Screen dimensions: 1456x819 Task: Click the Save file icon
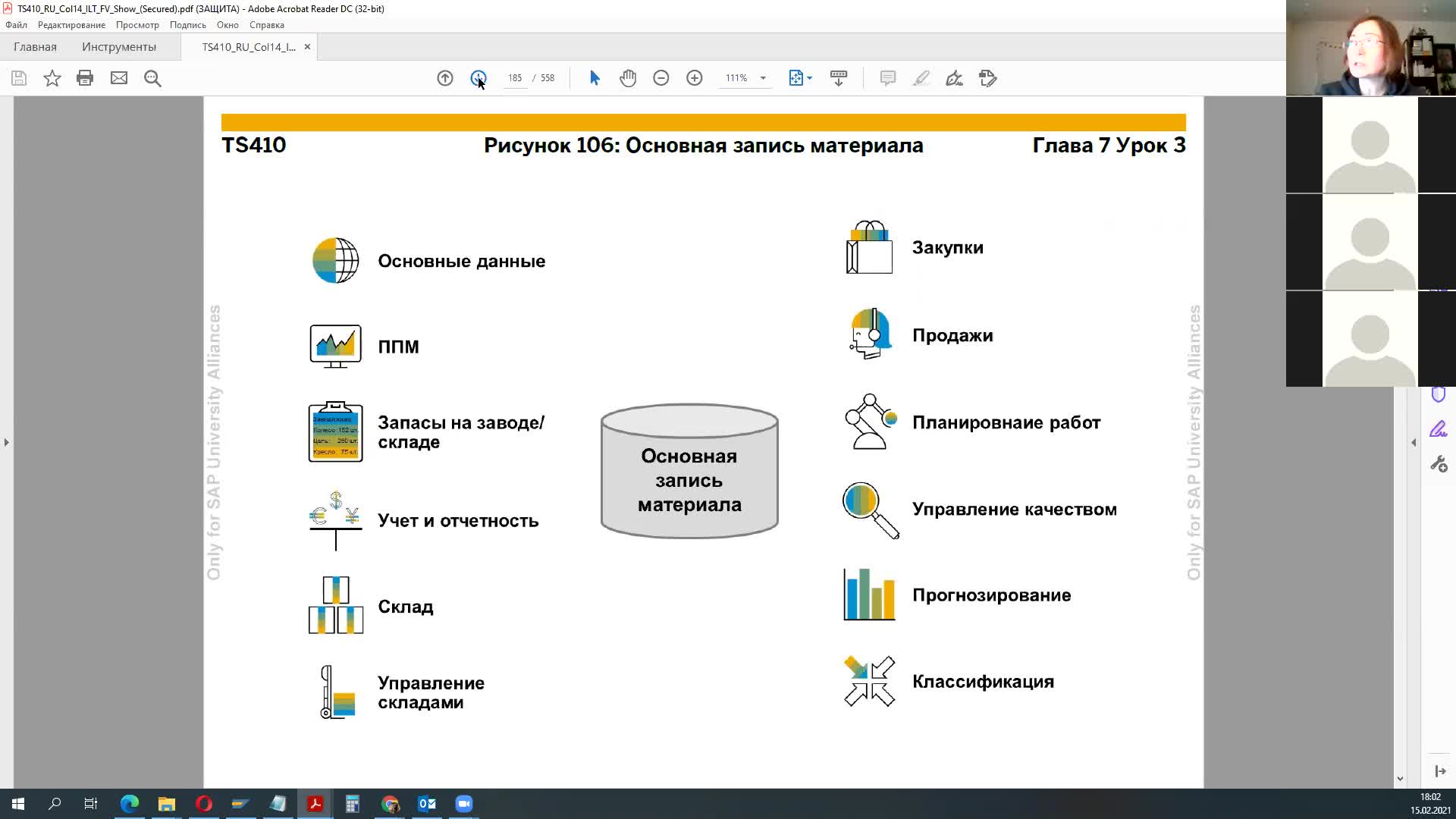[x=19, y=78]
